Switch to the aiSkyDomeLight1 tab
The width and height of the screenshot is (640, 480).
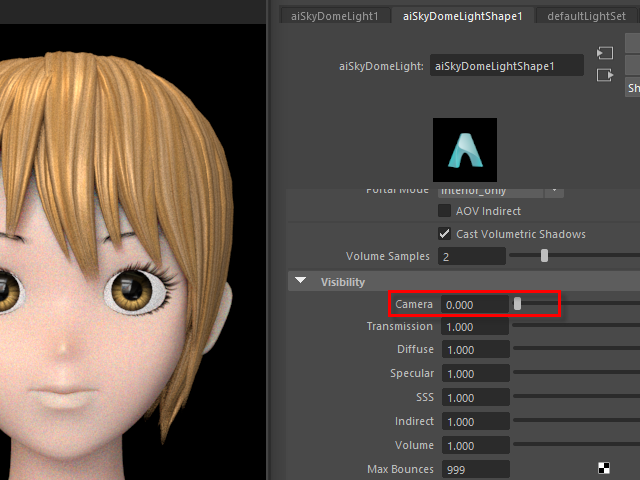334,16
